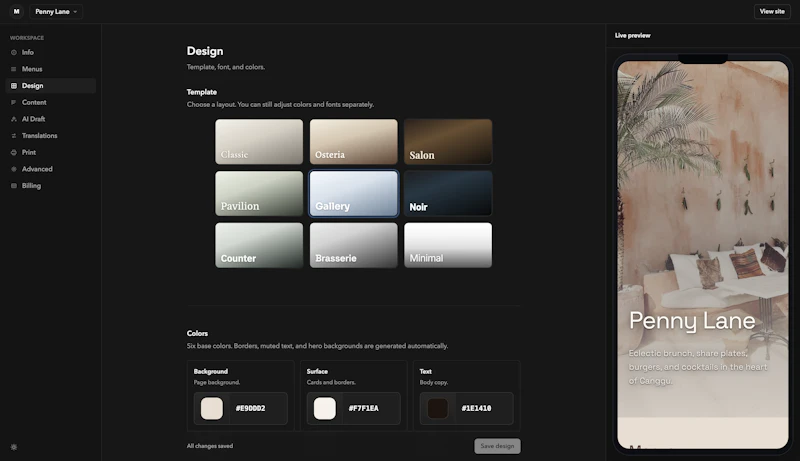
Task: Choose the Pavilion template
Action: [x=259, y=193]
